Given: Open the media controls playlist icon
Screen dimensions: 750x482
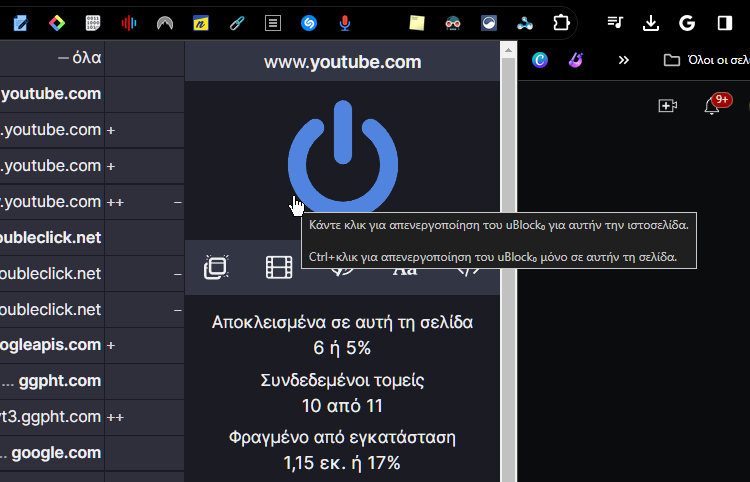Looking at the screenshot, I should tap(615, 22).
